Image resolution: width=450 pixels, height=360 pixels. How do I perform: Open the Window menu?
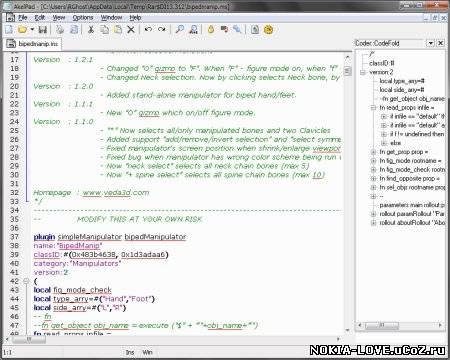coord(111,17)
